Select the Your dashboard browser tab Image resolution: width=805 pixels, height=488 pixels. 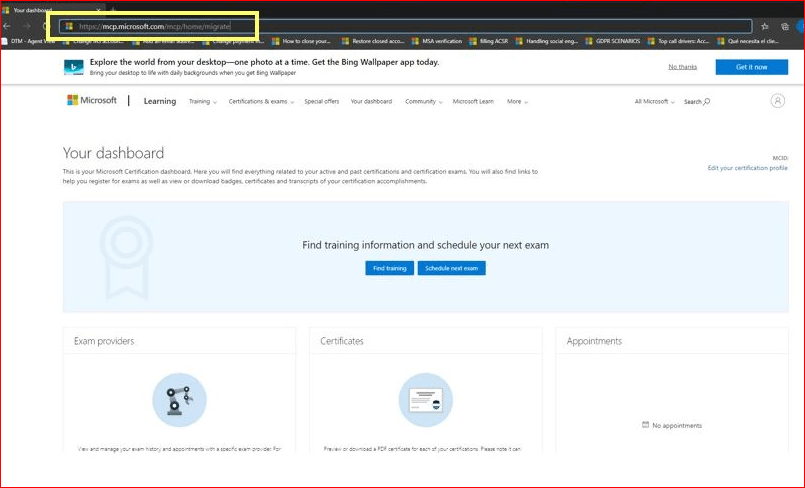click(53, 10)
